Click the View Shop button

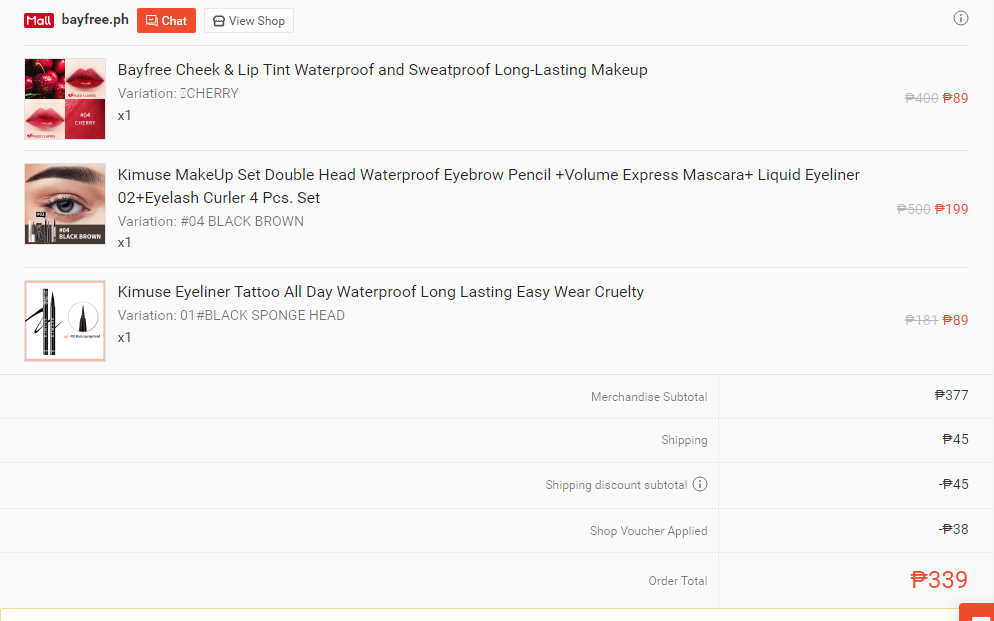(248, 21)
